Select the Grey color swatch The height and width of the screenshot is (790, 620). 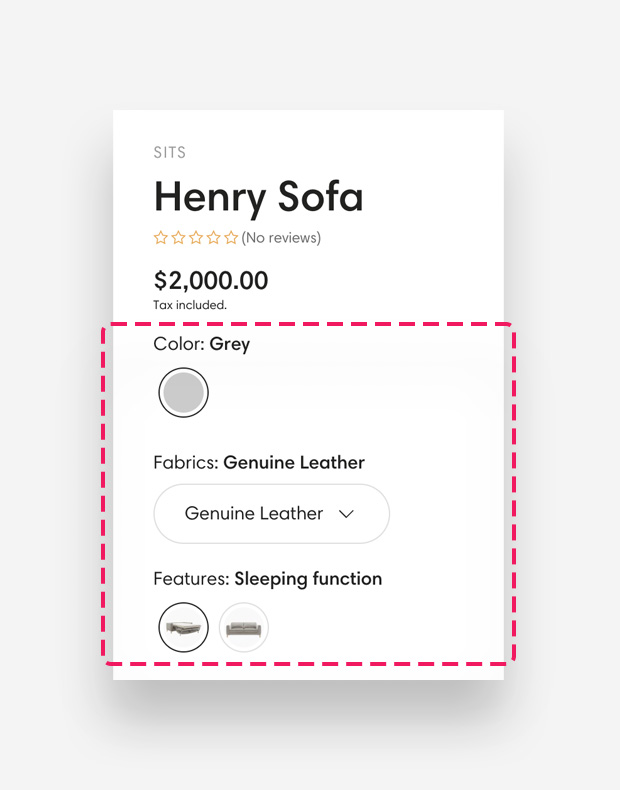[x=183, y=393]
